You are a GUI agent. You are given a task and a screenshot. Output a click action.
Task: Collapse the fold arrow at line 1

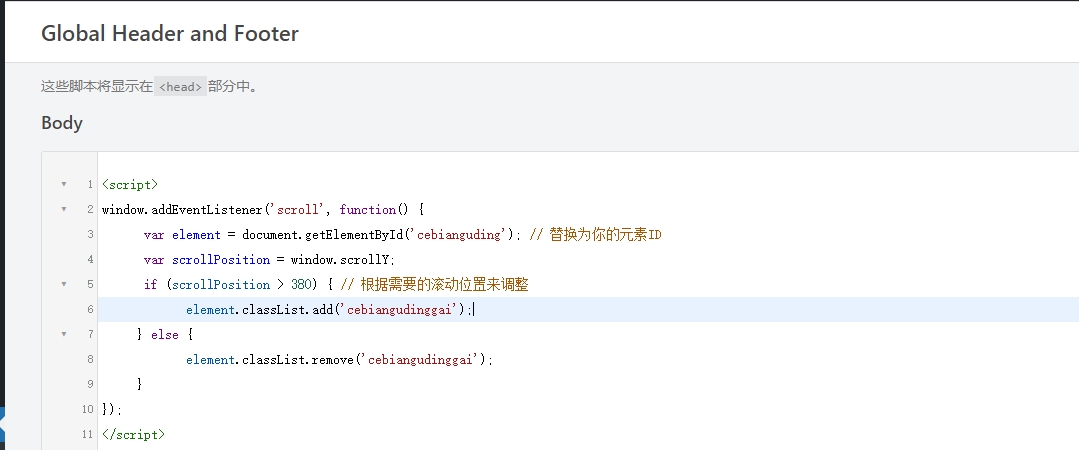tap(64, 185)
